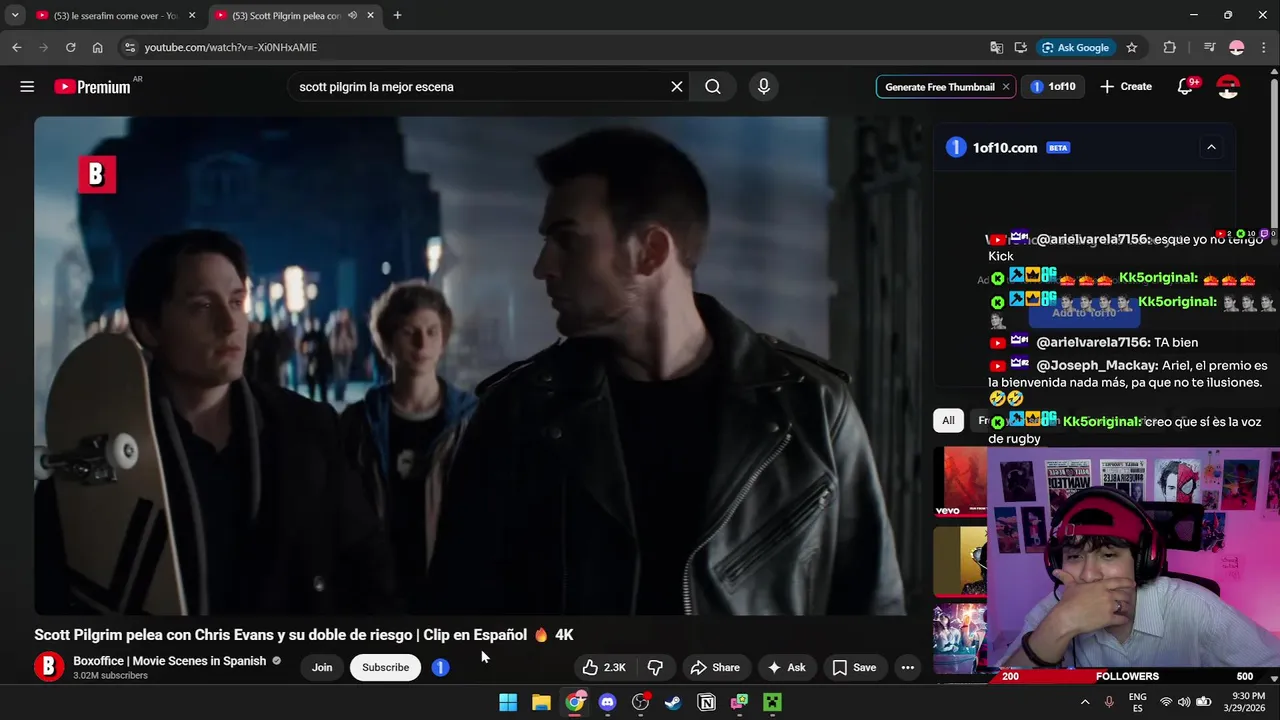Image resolution: width=1280 pixels, height=720 pixels.
Task: Open the tab search dropdown arrow
Action: (x=14, y=15)
